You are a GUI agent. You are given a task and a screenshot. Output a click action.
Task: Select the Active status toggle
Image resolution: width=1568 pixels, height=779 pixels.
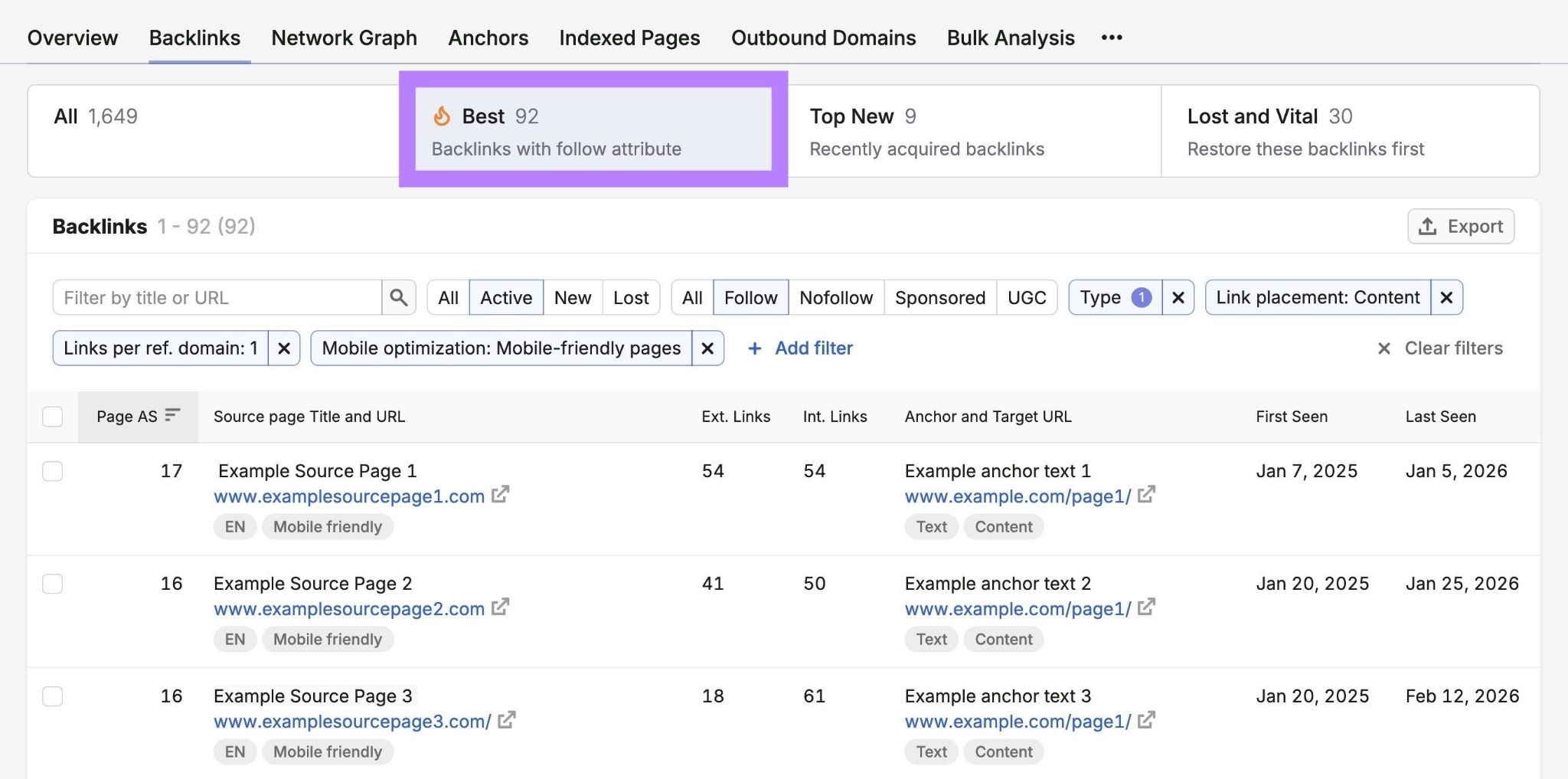pyautogui.click(x=506, y=297)
